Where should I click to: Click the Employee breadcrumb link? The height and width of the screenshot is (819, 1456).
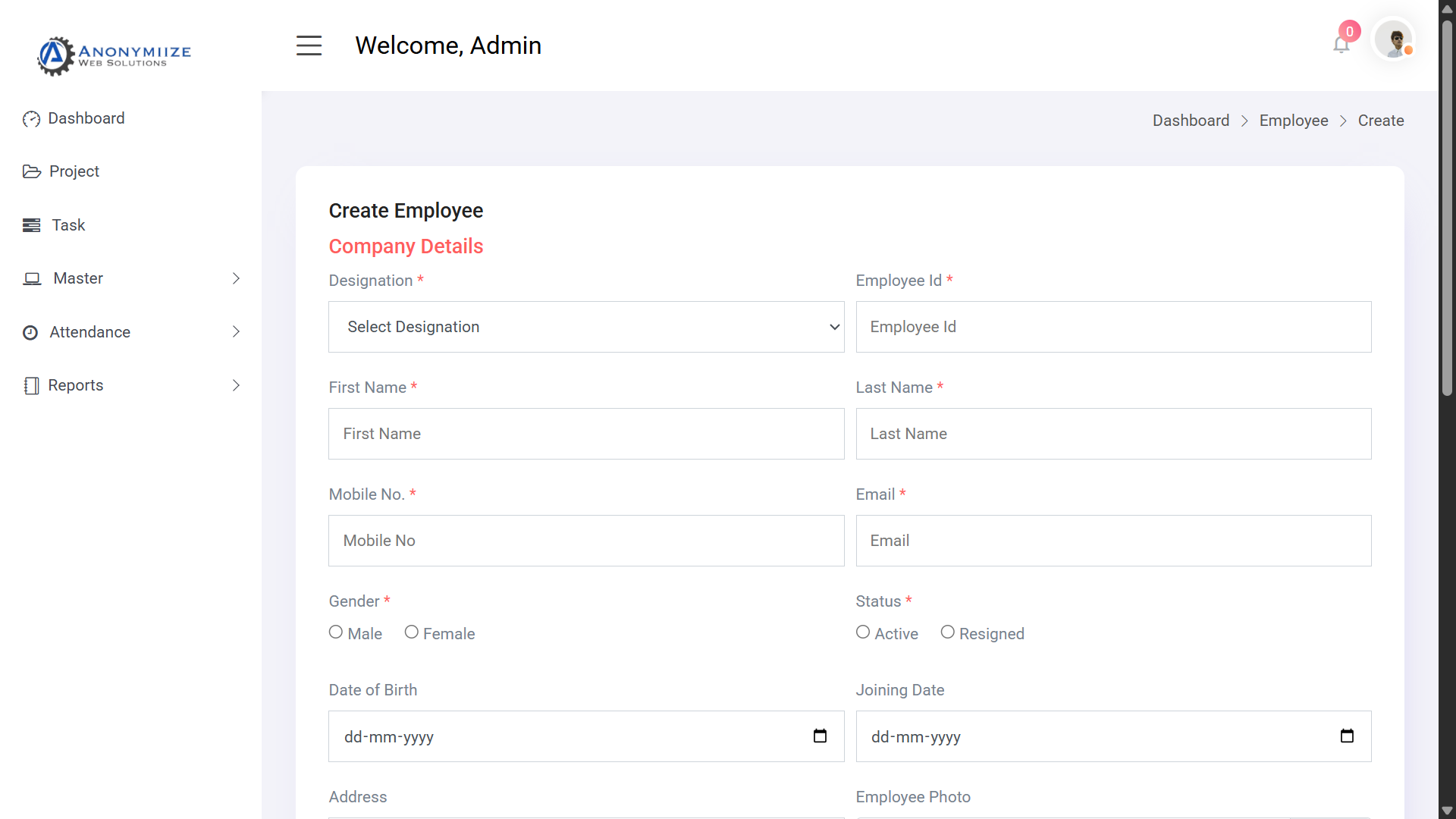1294,121
